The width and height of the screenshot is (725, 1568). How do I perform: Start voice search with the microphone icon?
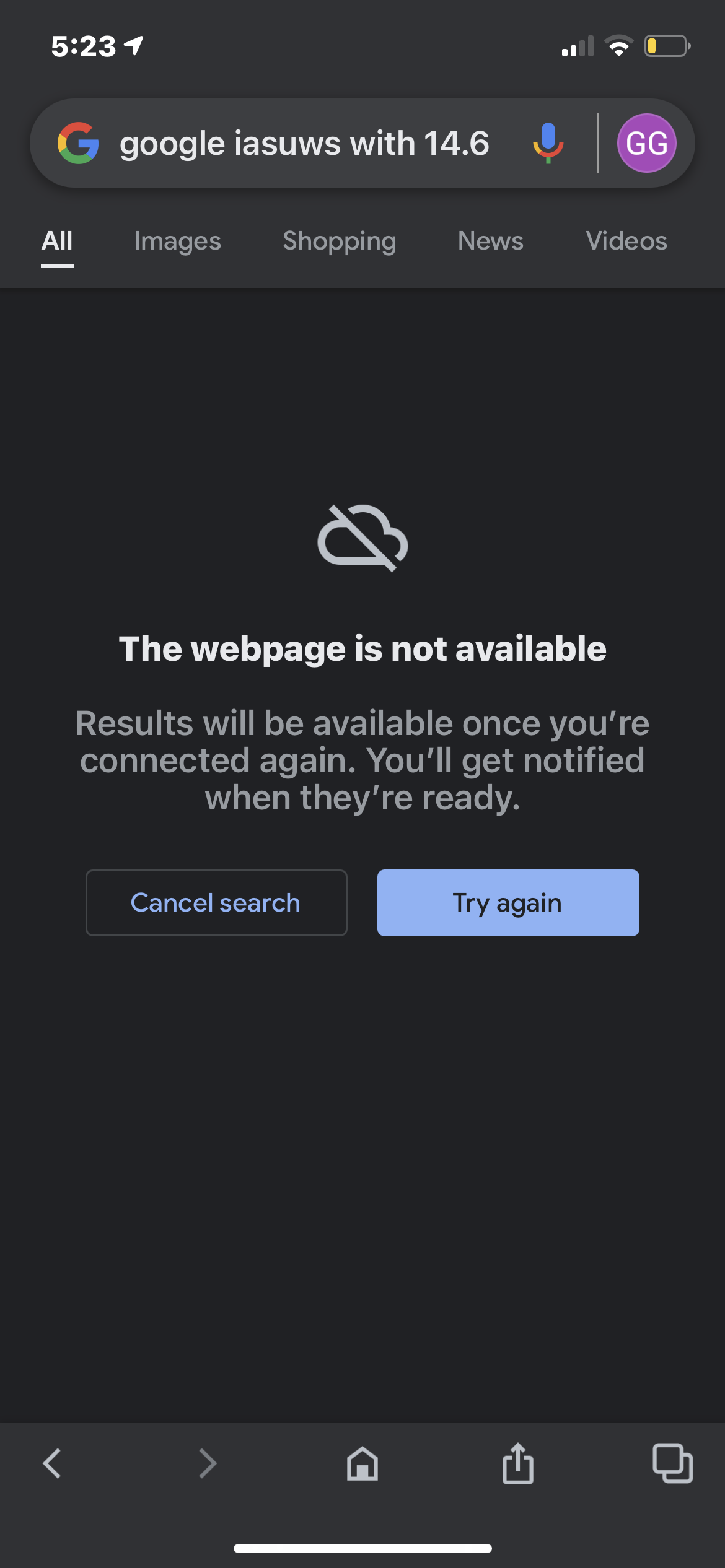click(548, 143)
